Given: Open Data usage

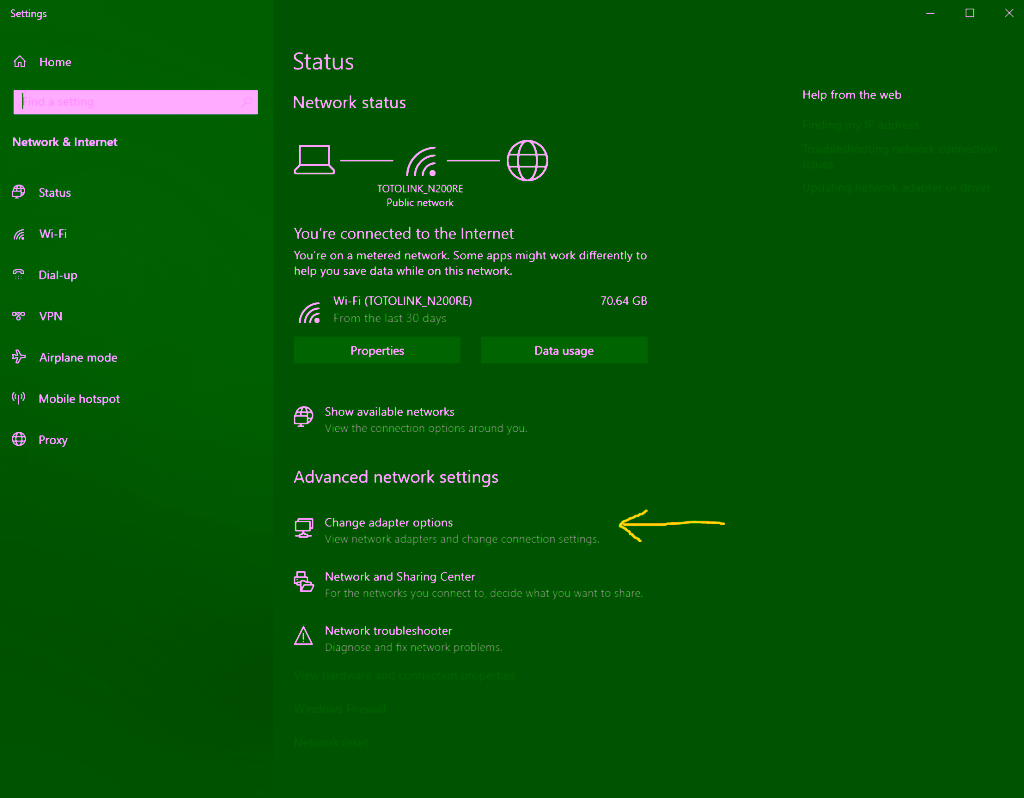Looking at the screenshot, I should 564,351.
